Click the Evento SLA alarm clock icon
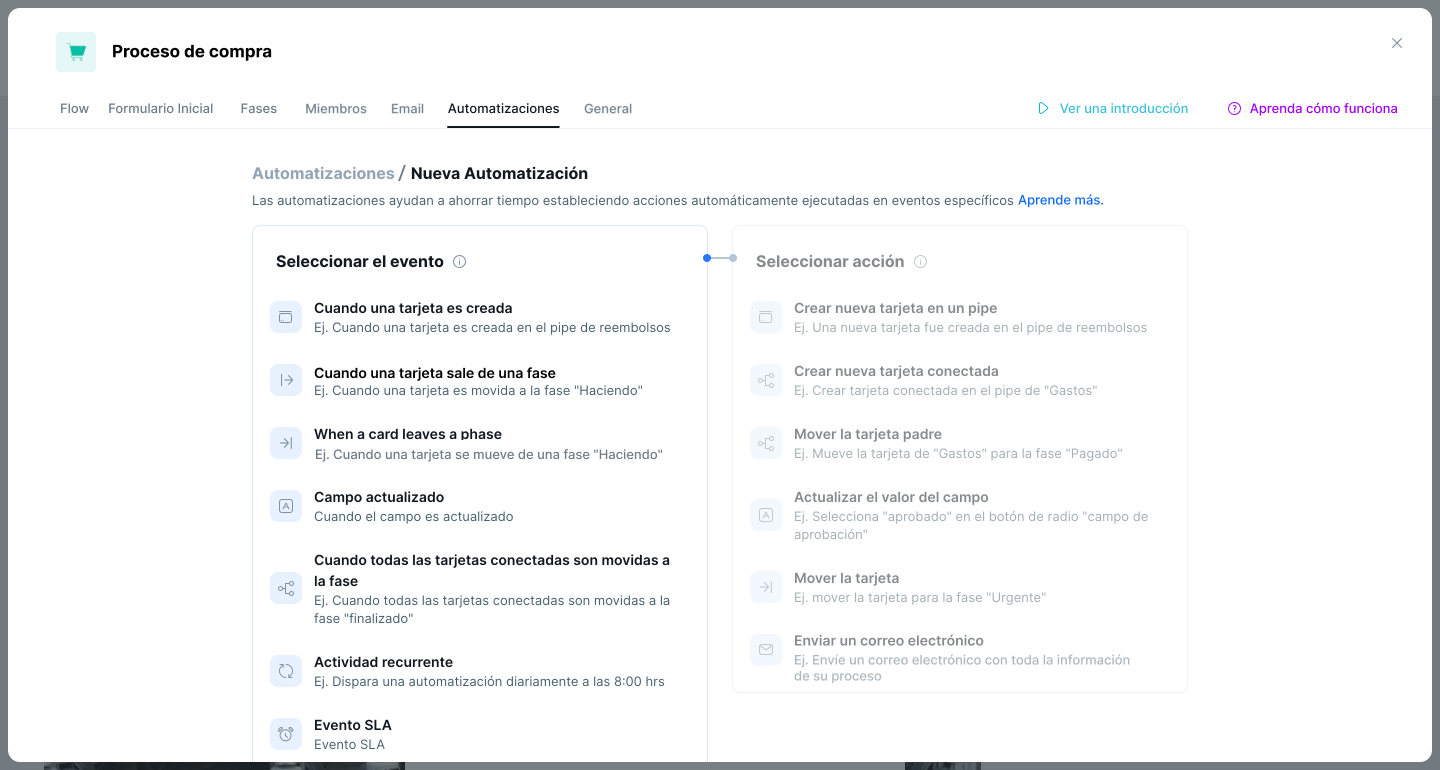1440x770 pixels. click(x=286, y=734)
